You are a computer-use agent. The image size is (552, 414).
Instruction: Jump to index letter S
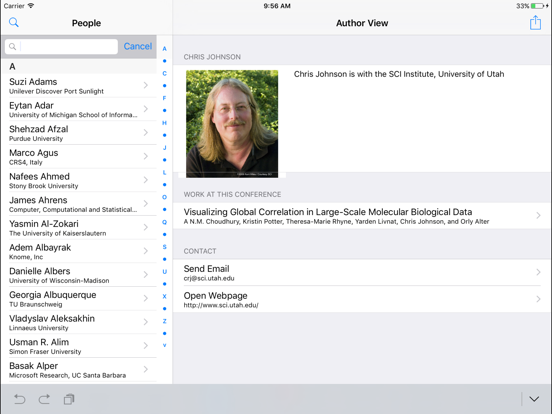click(164, 247)
